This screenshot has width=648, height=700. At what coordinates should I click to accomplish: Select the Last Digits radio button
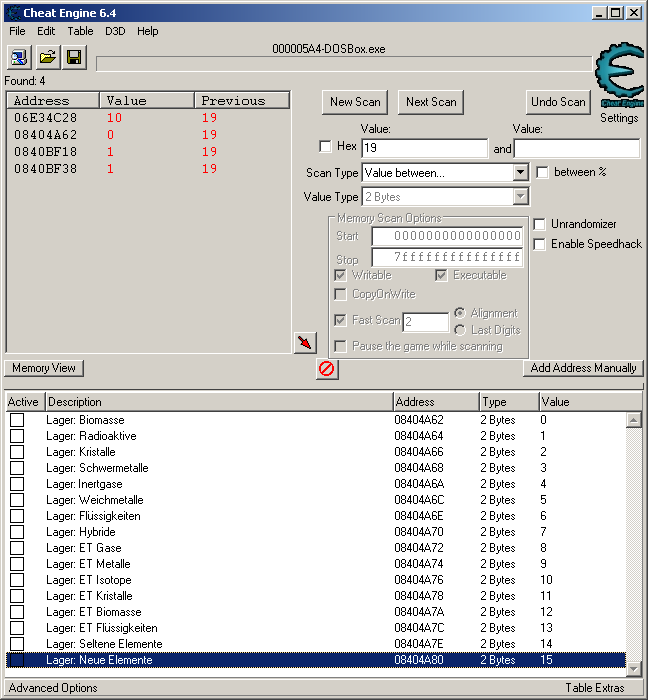click(460, 330)
